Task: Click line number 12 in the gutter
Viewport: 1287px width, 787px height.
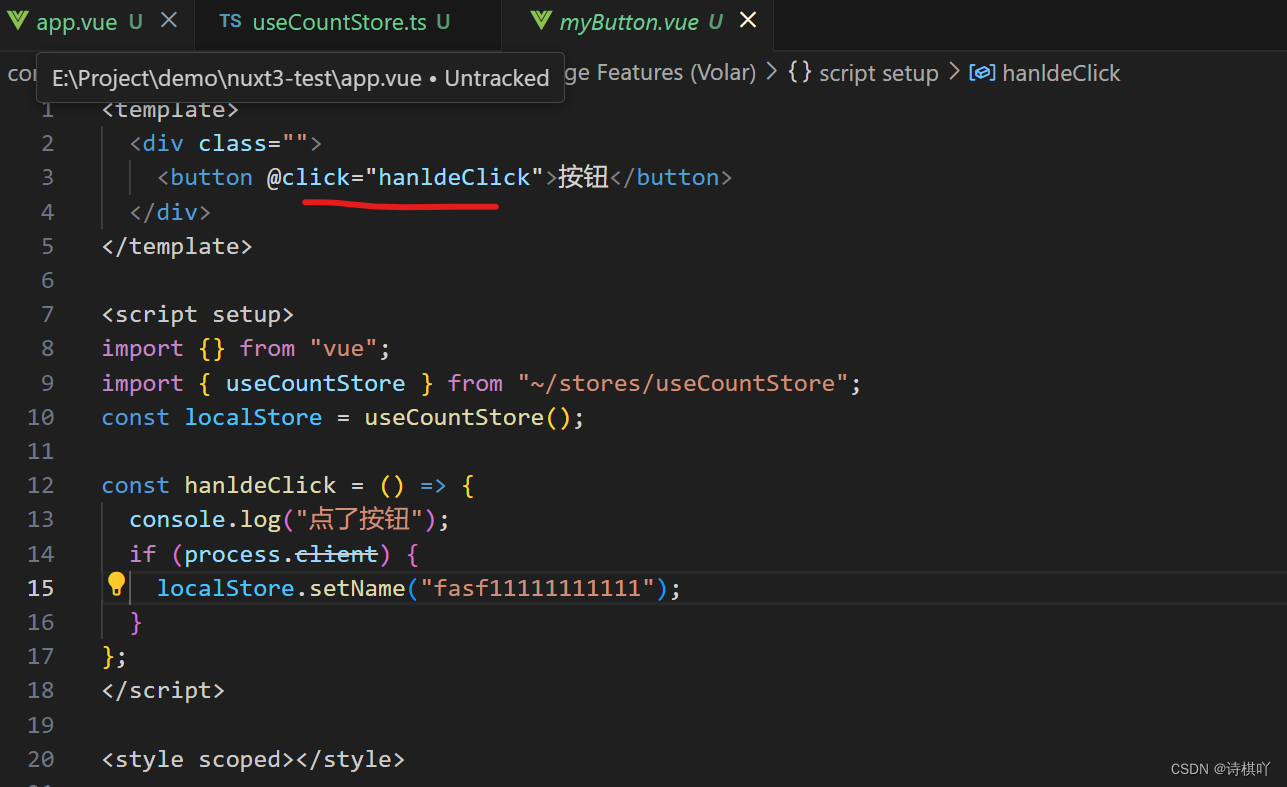Action: [40, 485]
